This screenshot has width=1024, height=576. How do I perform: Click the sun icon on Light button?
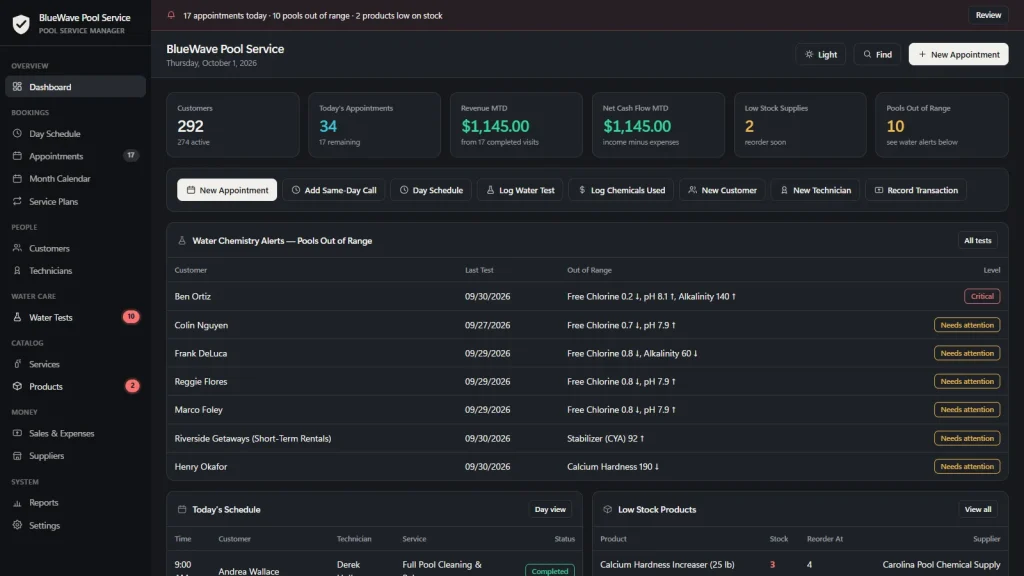(x=809, y=54)
